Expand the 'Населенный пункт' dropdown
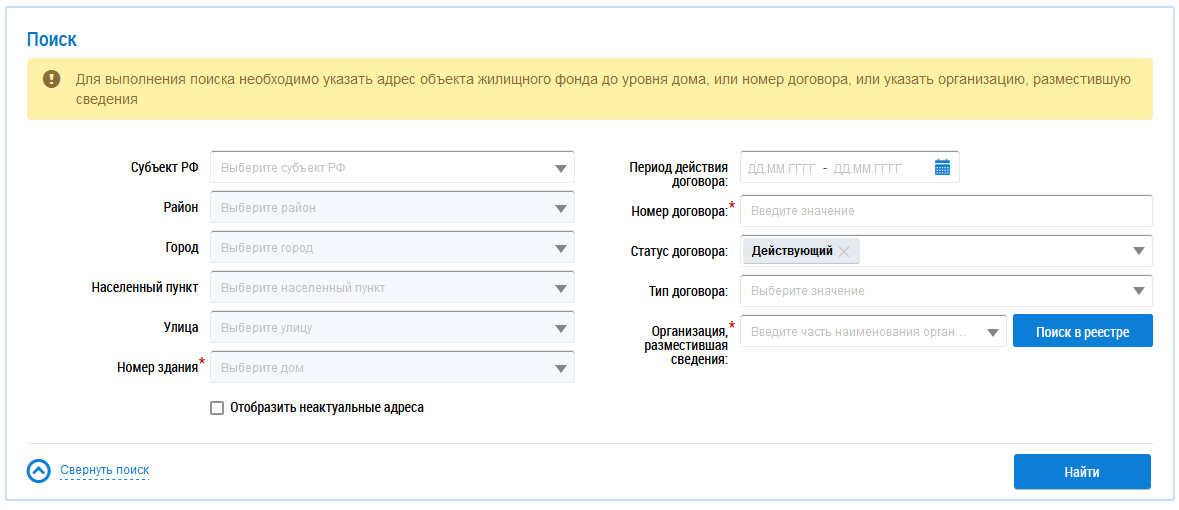1179x510 pixels. point(561,288)
